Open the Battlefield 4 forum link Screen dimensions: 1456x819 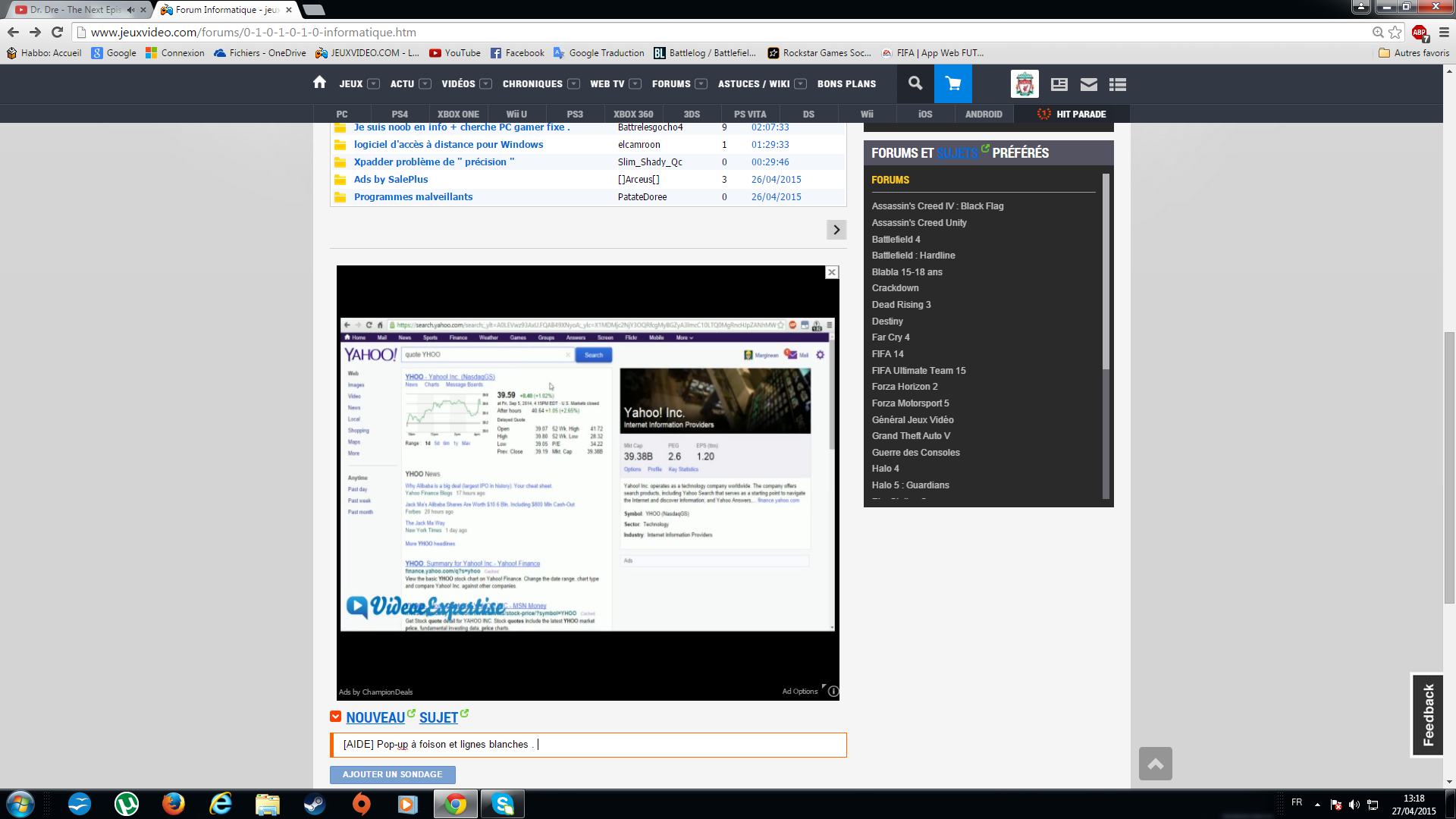[896, 240]
